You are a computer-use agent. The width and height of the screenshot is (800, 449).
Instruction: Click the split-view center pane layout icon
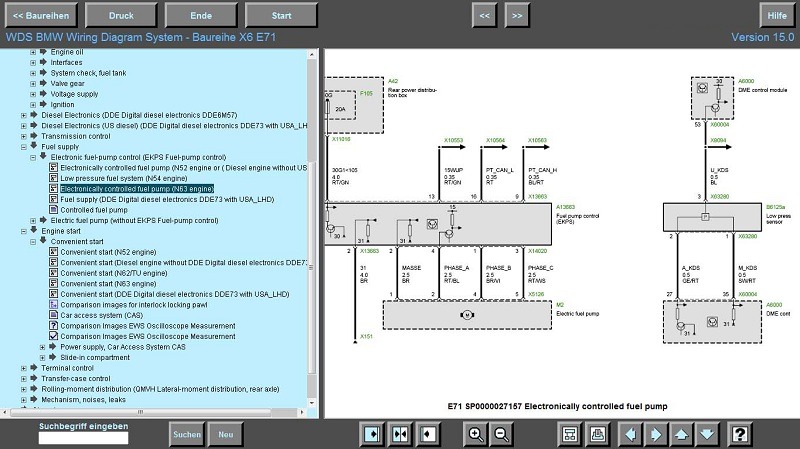point(400,434)
